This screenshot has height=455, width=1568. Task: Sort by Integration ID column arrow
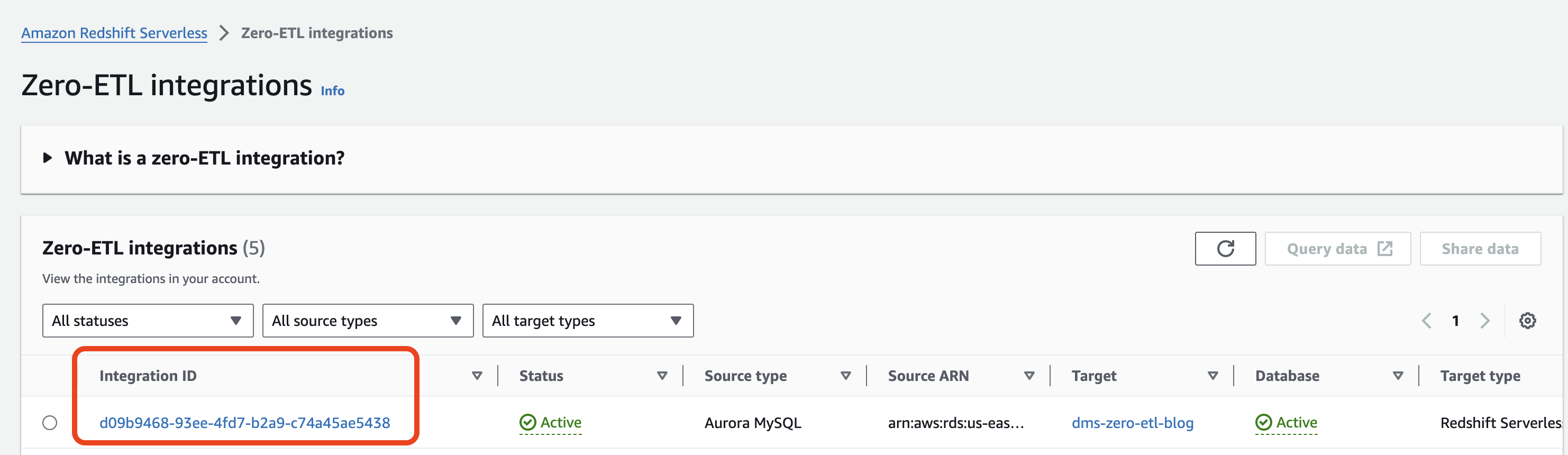[x=477, y=376]
